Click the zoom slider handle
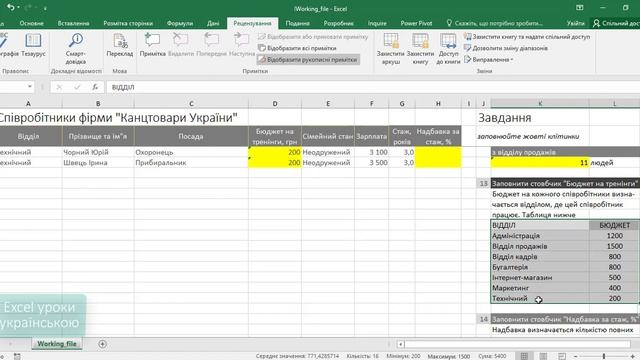Viewport: 640px width, 360px height. [604, 356]
